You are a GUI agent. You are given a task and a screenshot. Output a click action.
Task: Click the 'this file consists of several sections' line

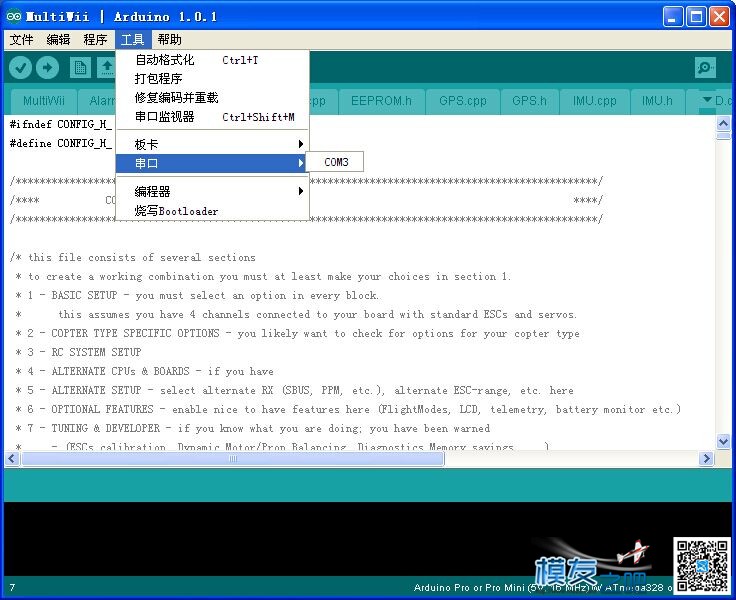[x=133, y=257]
